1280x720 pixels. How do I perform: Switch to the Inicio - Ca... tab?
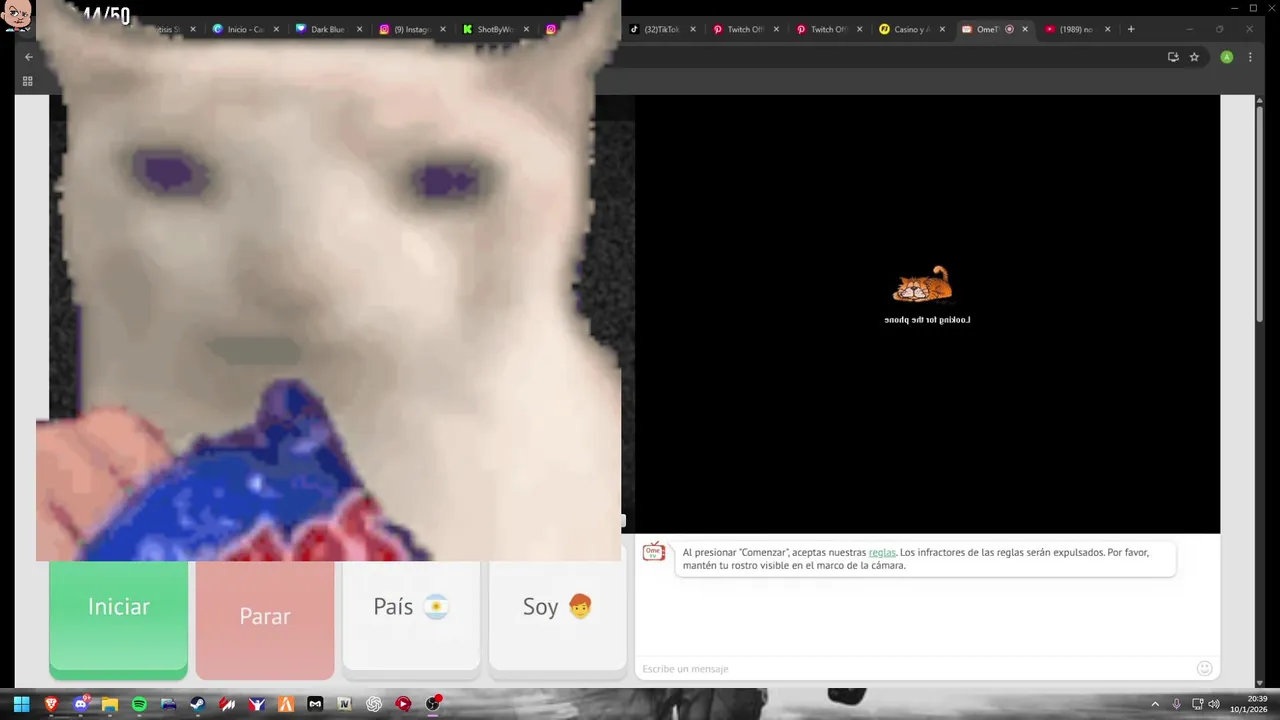click(x=244, y=29)
